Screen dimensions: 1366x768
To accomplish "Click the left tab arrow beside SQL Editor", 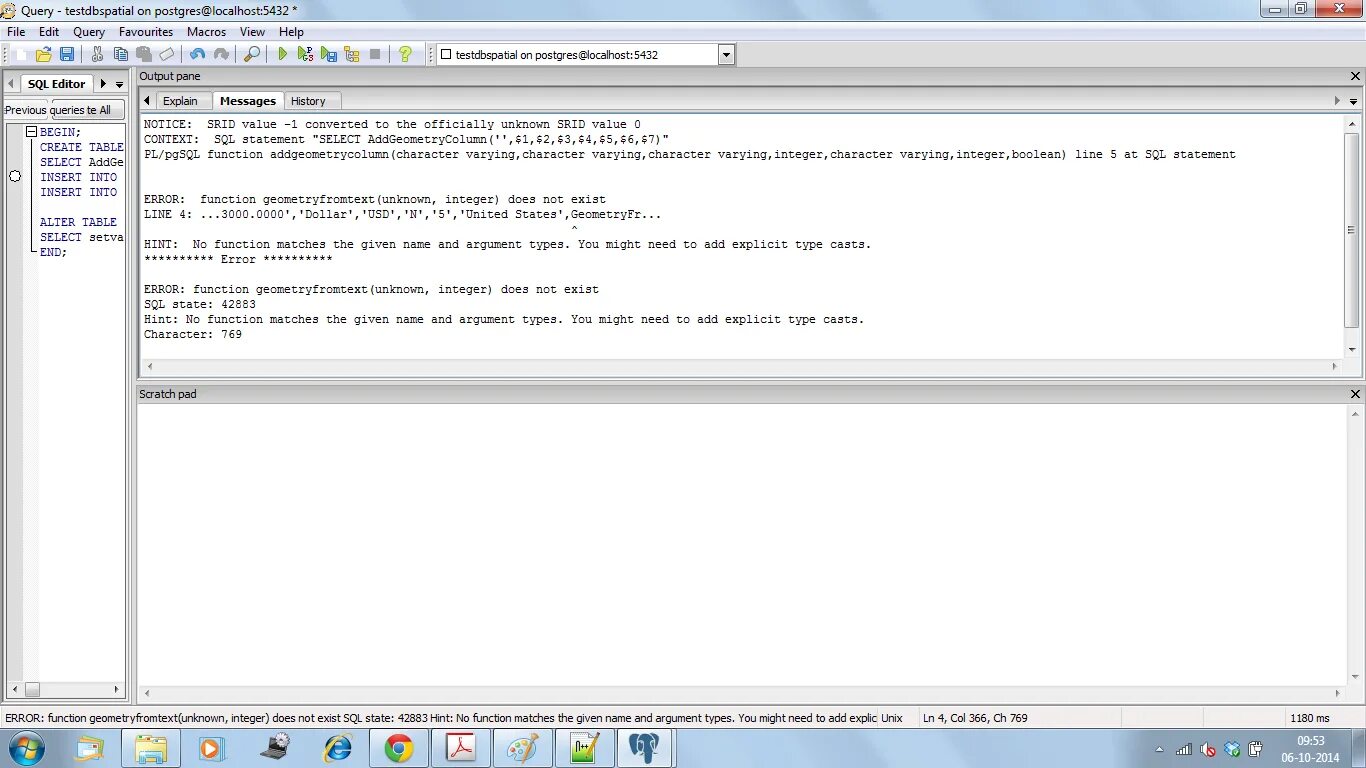I will click(x=11, y=84).
